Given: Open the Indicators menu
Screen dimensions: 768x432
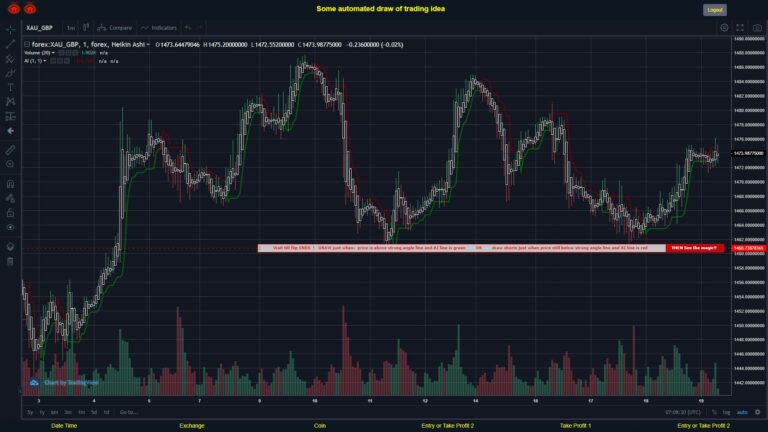Looking at the screenshot, I should tap(159, 27).
